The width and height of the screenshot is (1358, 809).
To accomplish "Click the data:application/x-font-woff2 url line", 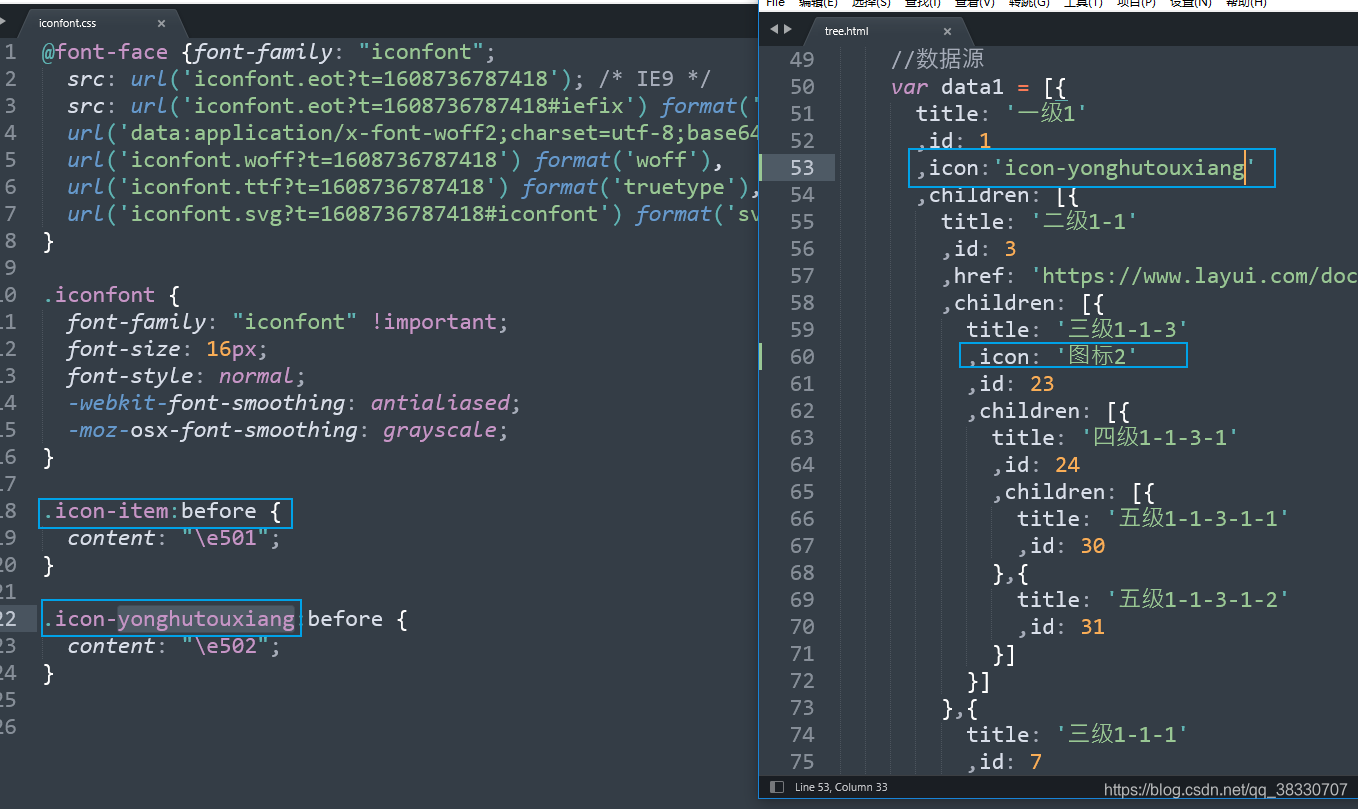I will 414,133.
